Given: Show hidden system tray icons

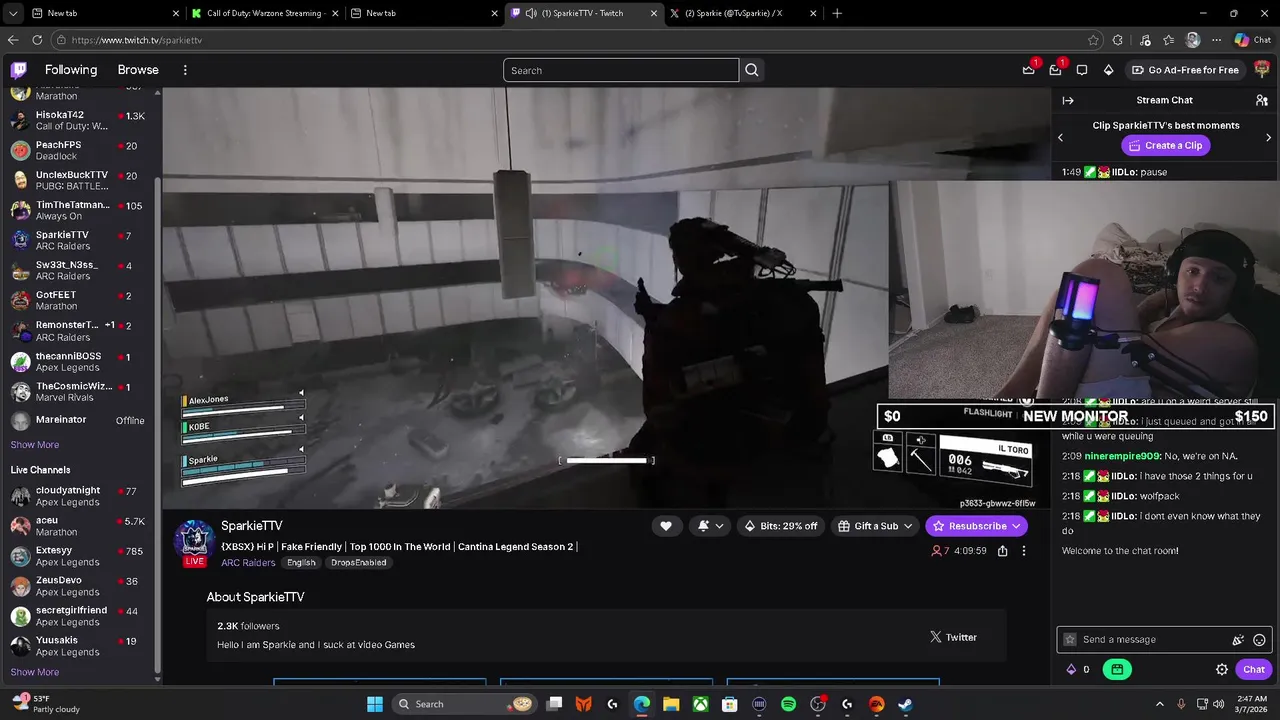Looking at the screenshot, I should click(1160, 704).
